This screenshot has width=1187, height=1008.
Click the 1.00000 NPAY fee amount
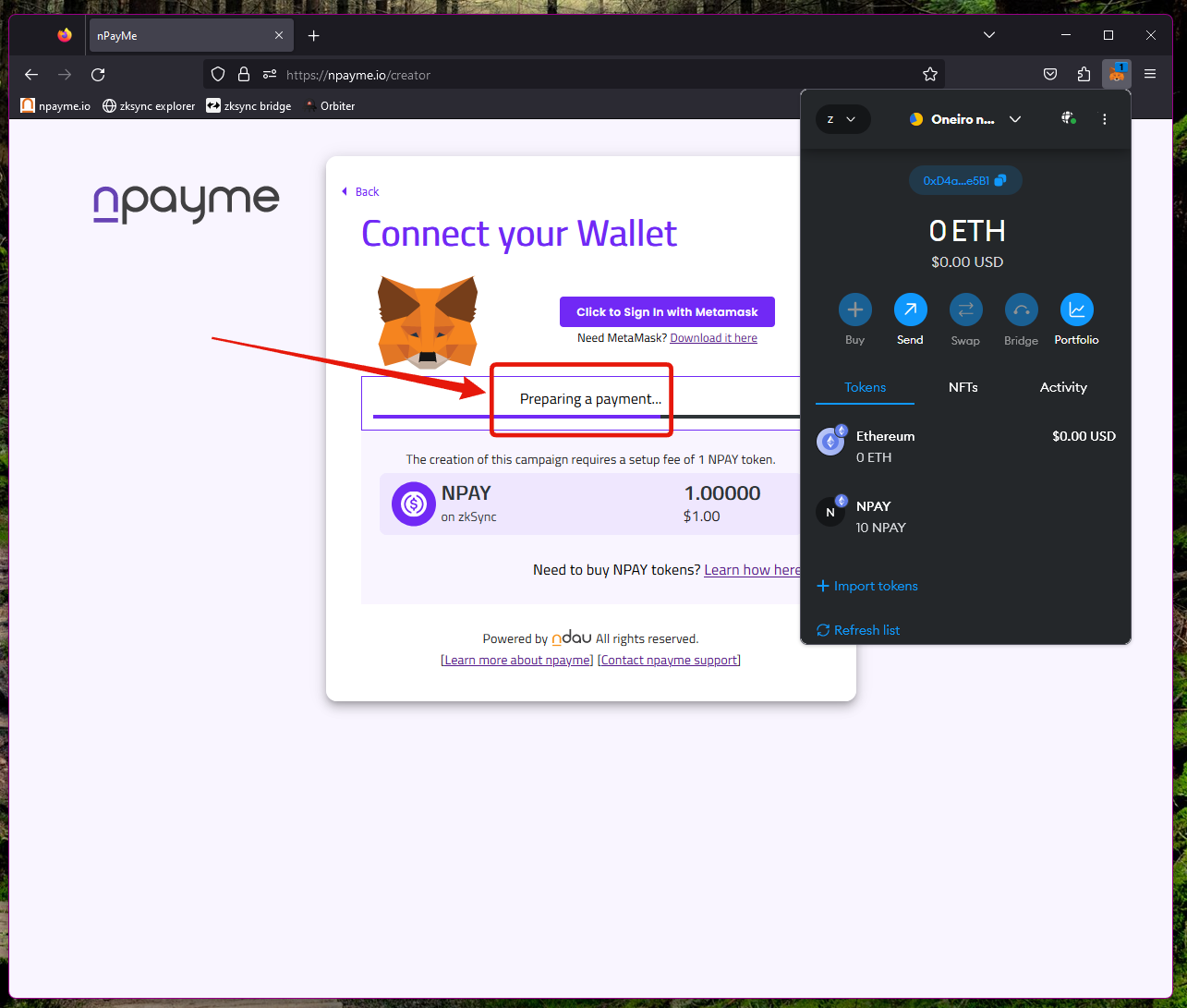[722, 493]
